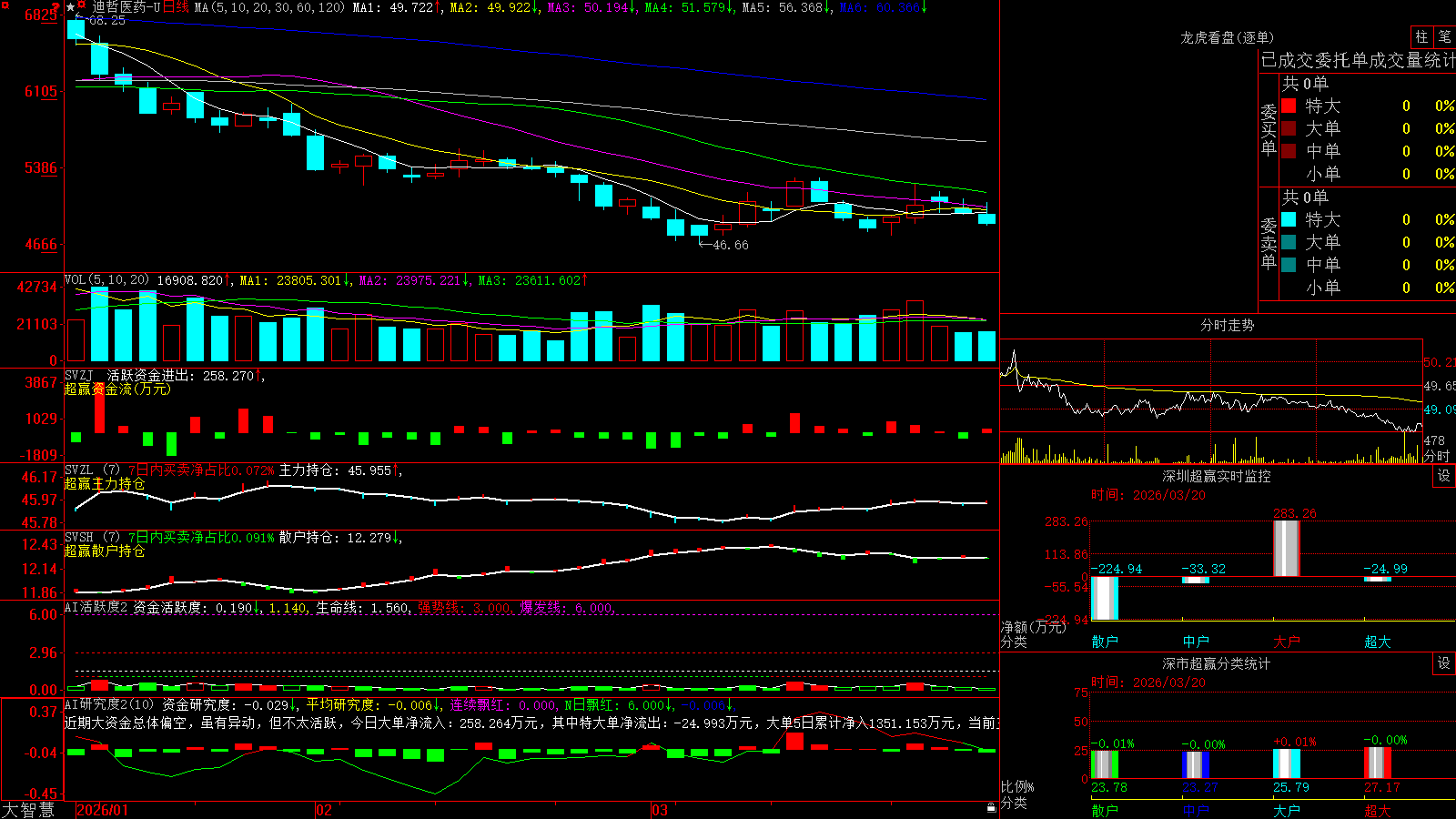Click the 02 month marker on the time axis
The height and width of the screenshot is (819, 1456).
tap(324, 810)
